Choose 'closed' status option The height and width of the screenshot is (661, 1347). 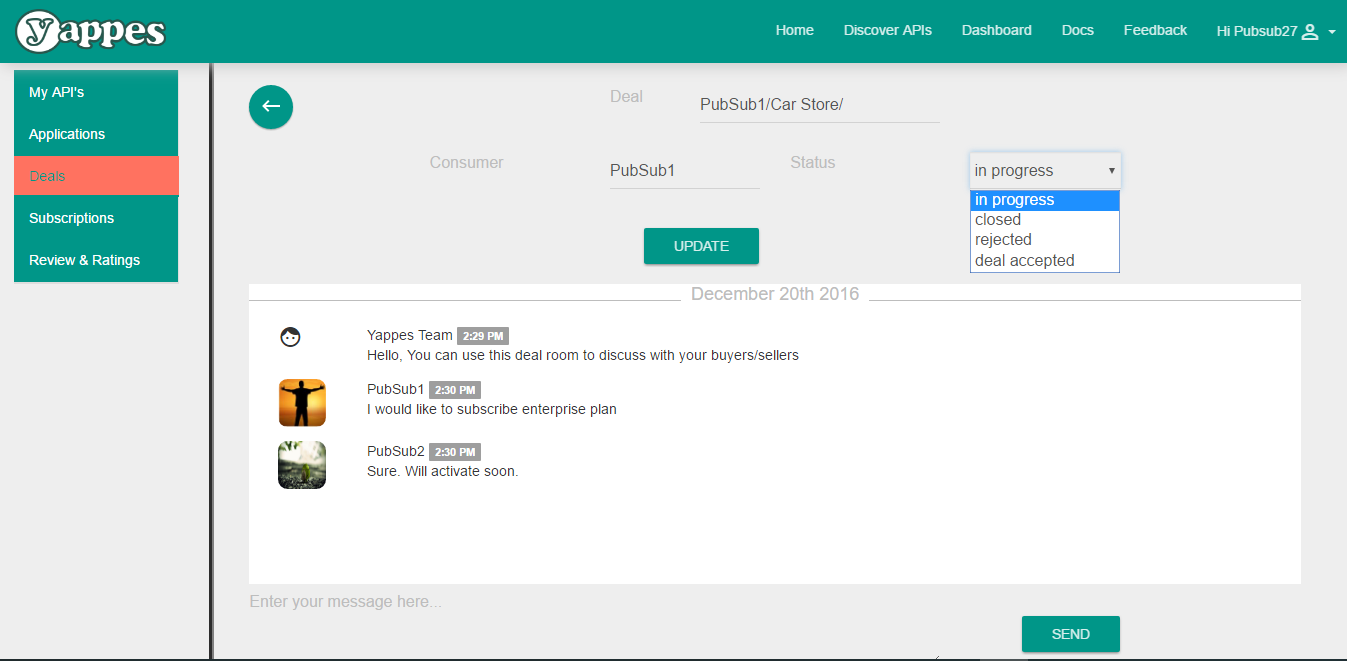[x=1045, y=220]
